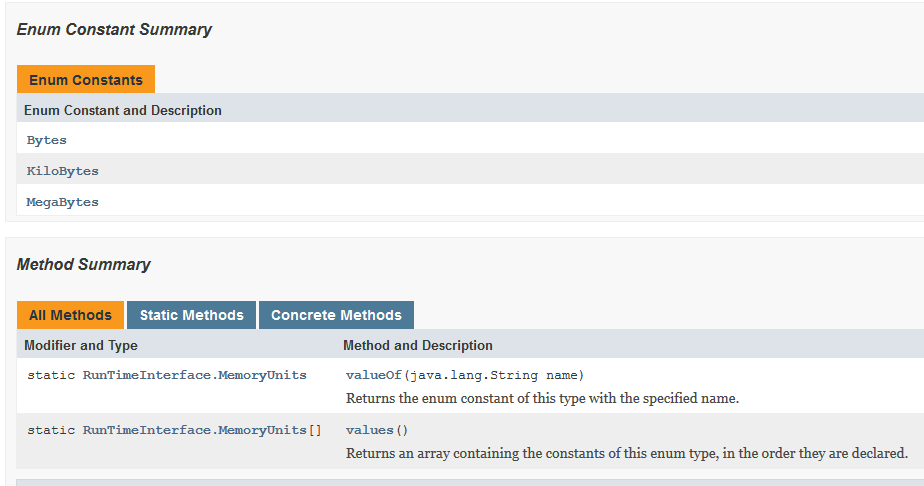Click the valueOf description sentence about the specified name

pos(542,398)
